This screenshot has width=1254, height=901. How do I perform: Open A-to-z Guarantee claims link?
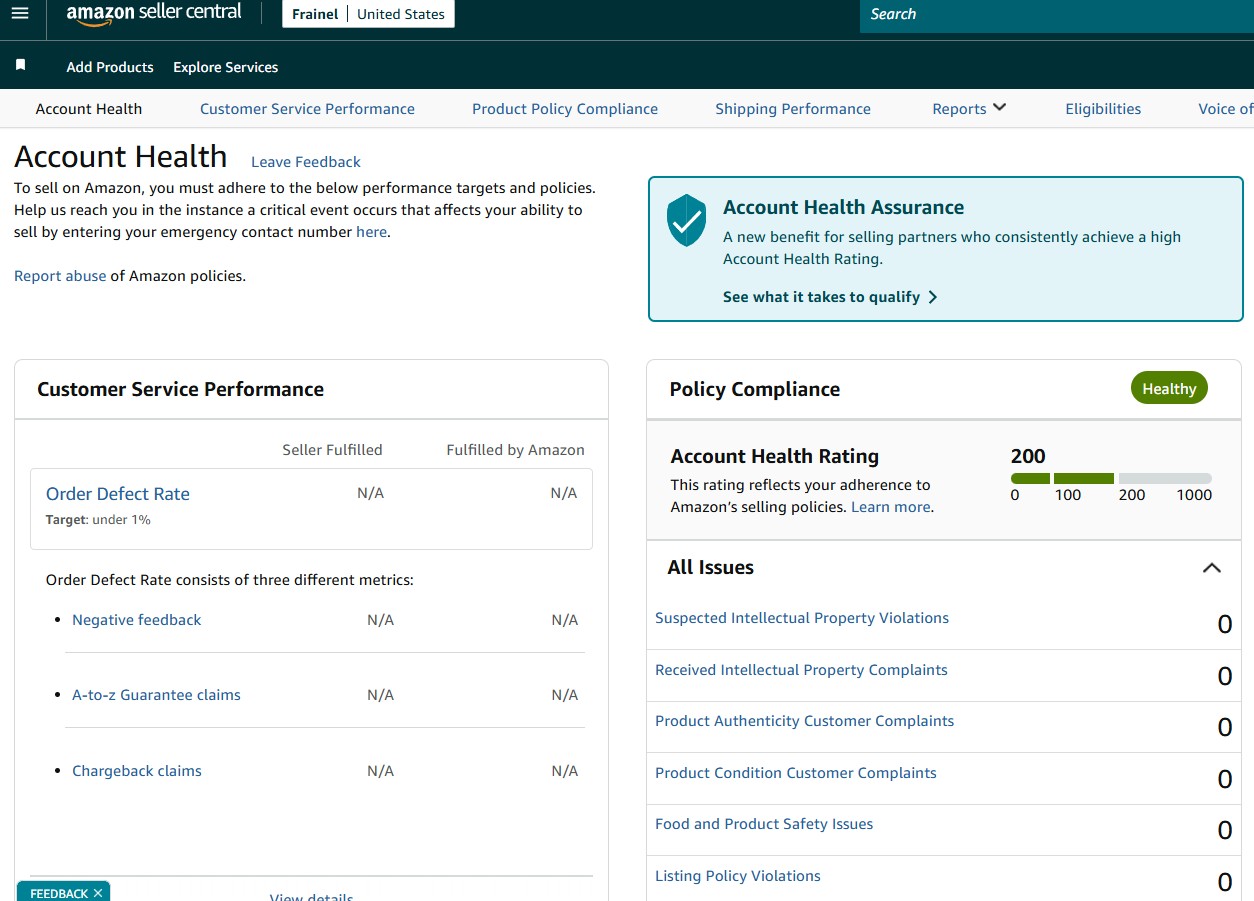point(156,695)
